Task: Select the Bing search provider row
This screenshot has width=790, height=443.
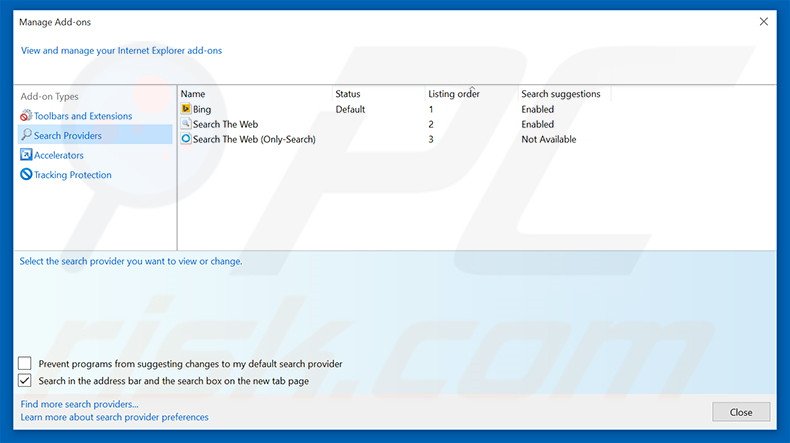Action: point(395,109)
